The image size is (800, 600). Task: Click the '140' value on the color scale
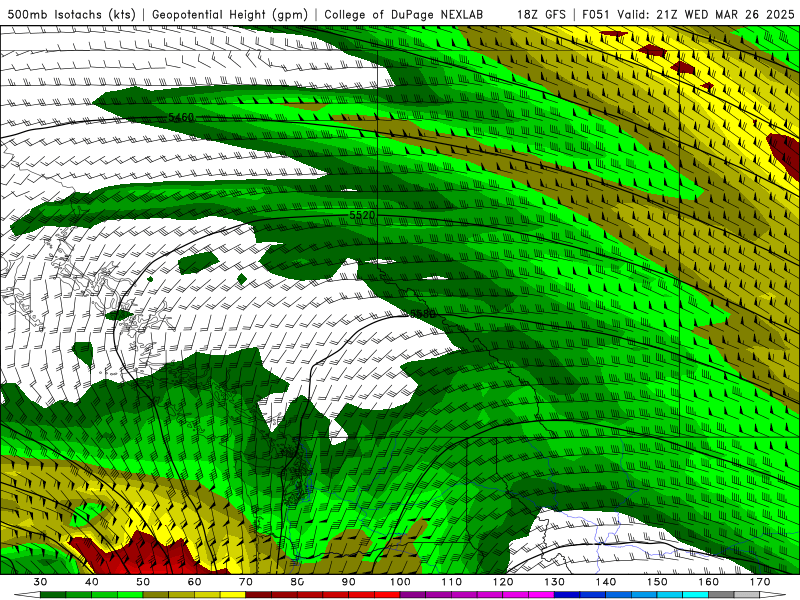(x=606, y=582)
